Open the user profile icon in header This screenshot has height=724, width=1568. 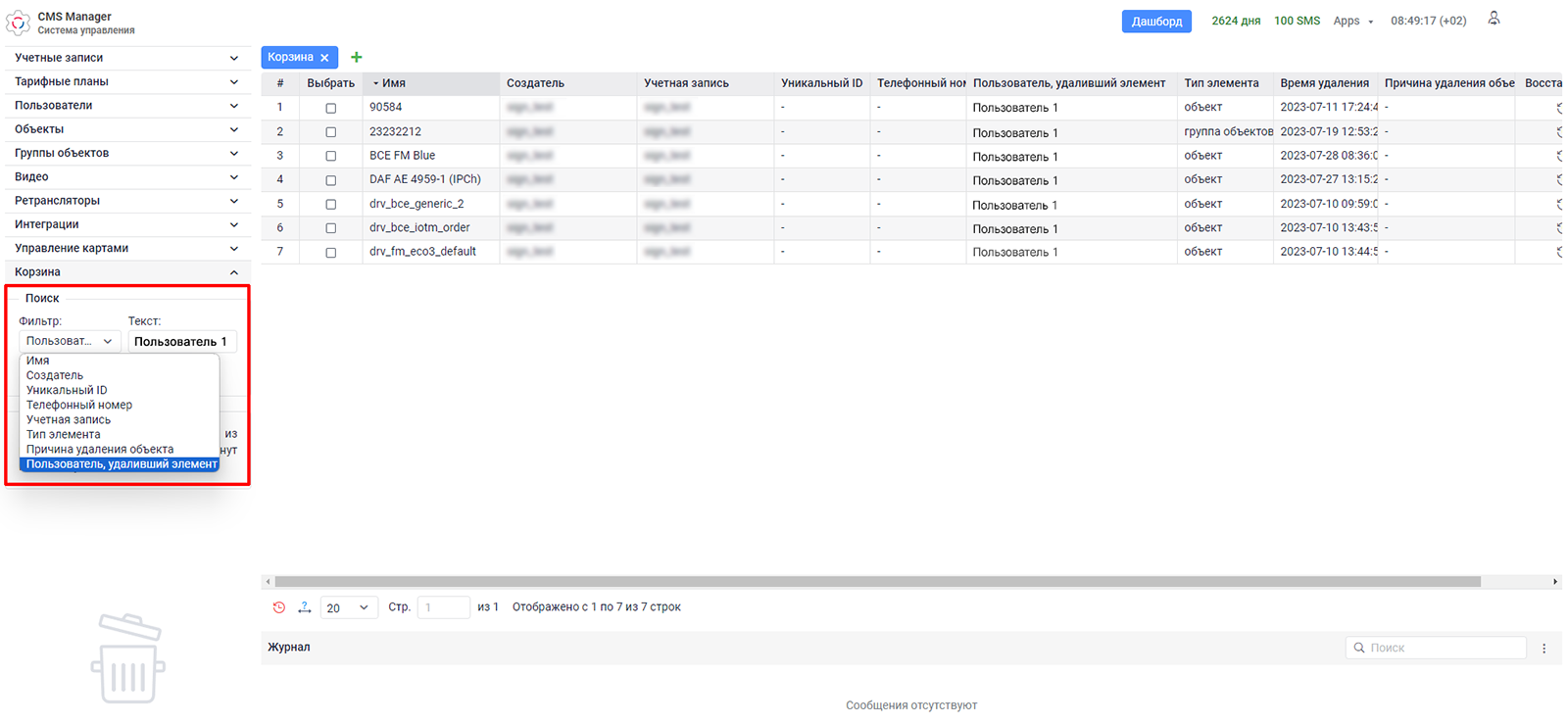(x=1494, y=19)
